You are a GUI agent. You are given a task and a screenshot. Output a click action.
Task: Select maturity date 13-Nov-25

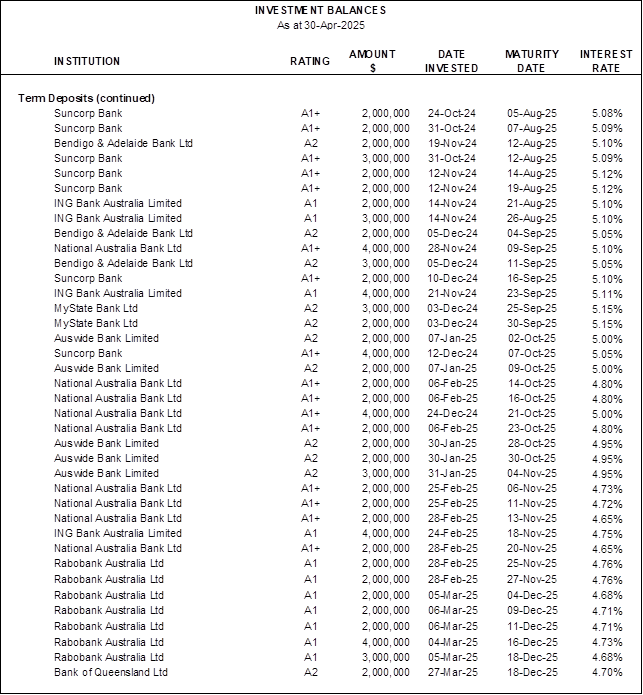(x=532, y=519)
